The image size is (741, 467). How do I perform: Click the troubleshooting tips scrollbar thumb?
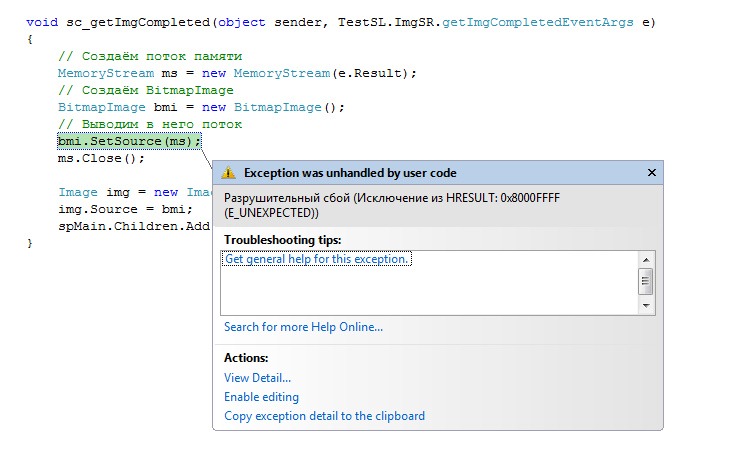pos(646,281)
